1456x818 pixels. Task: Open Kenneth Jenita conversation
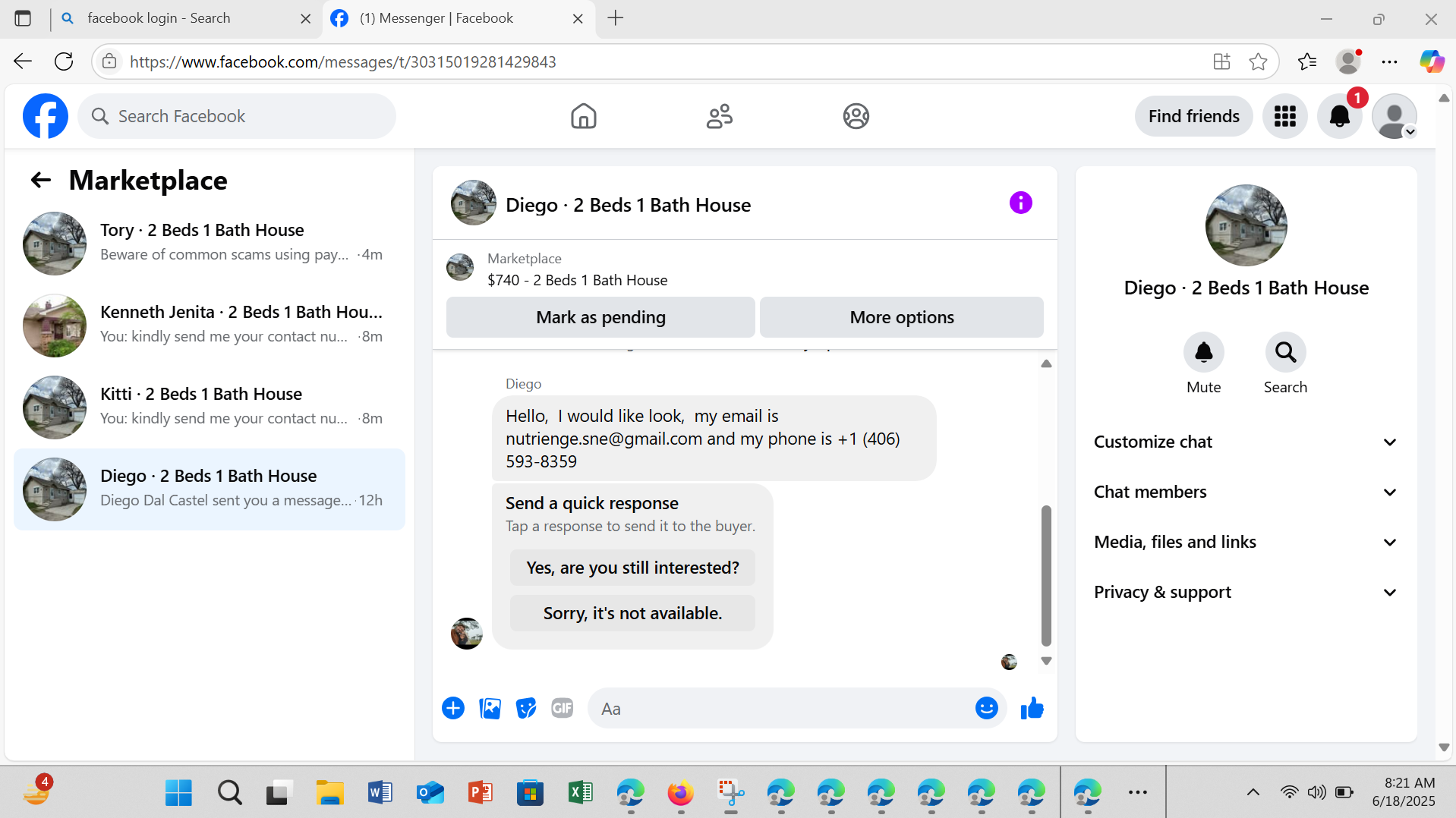pos(210,325)
